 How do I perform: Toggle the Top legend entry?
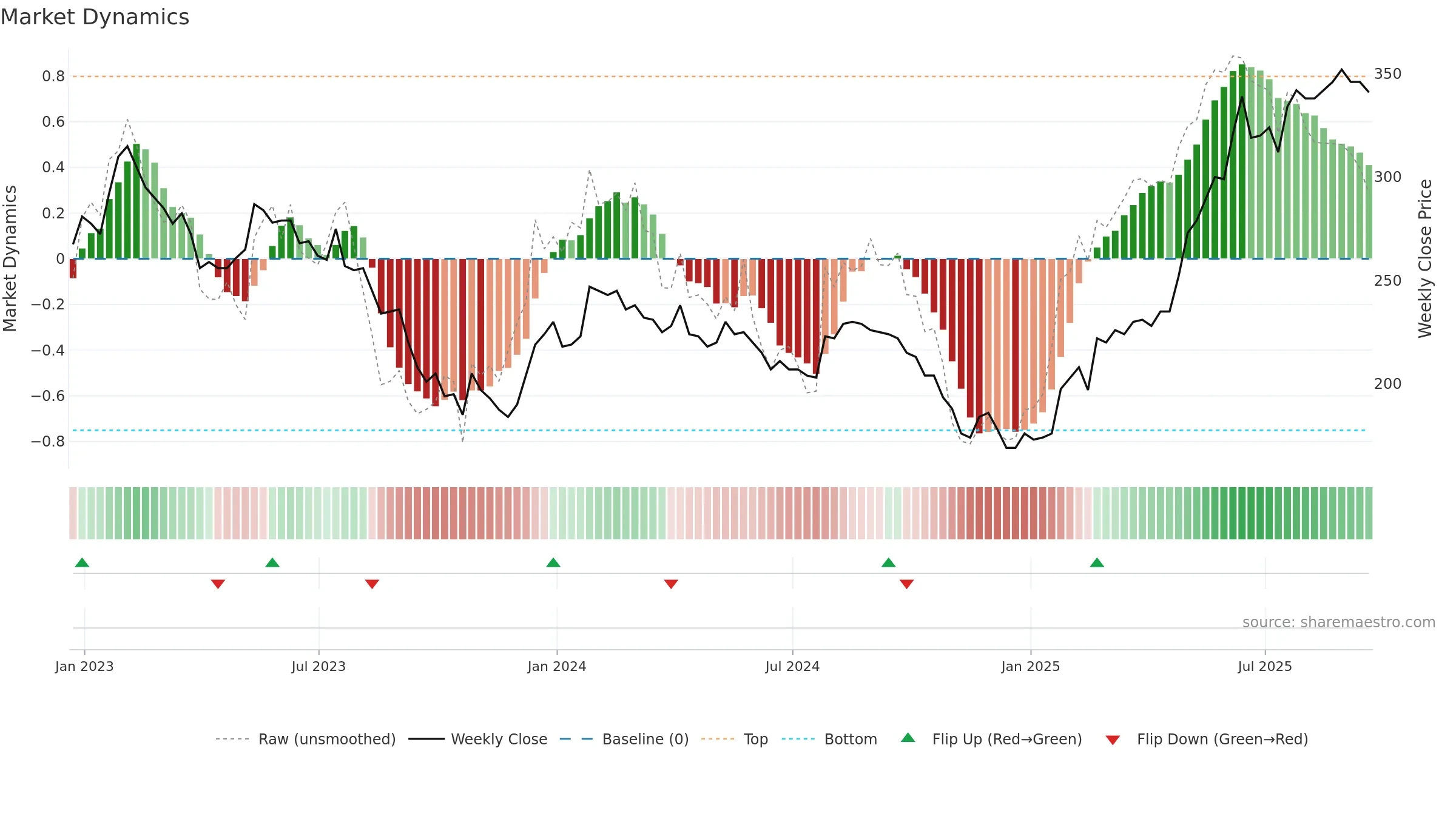click(734, 739)
